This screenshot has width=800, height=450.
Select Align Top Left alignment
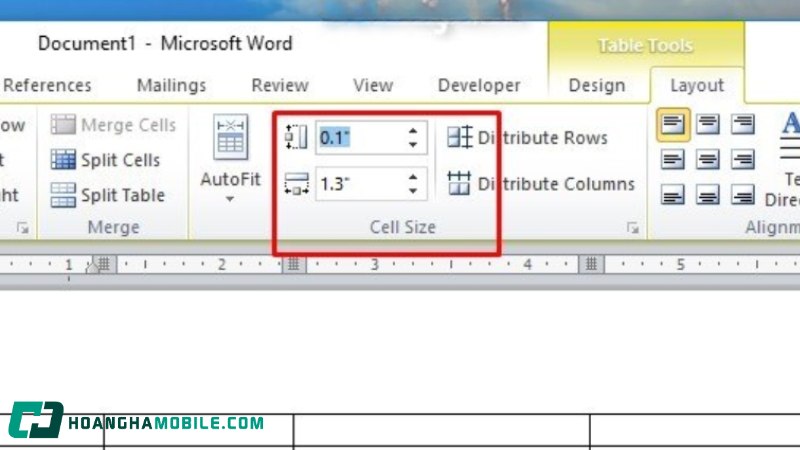pos(673,125)
